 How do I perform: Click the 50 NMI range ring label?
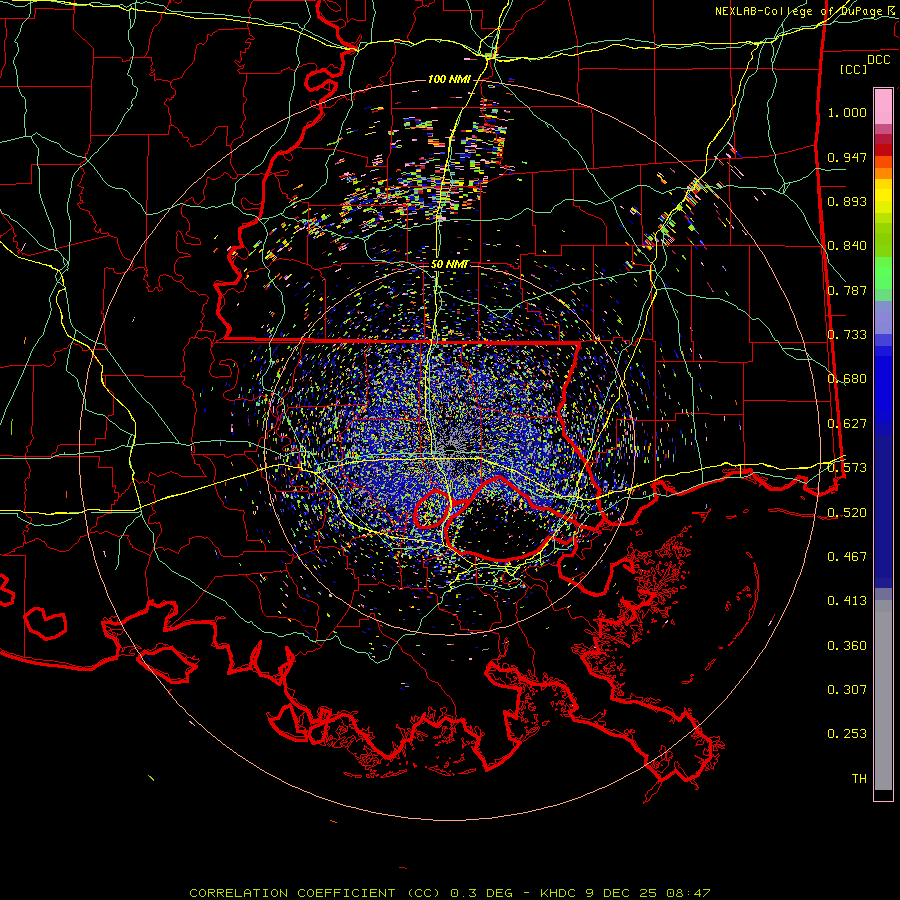coord(450,265)
